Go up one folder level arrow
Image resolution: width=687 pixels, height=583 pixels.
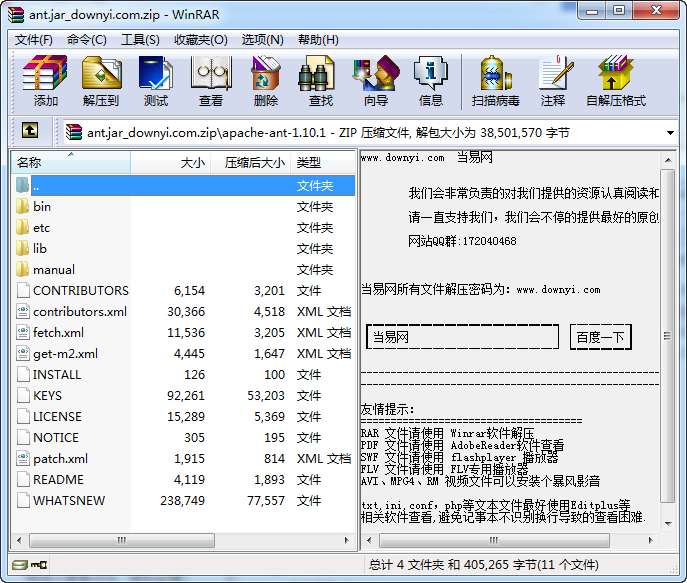(x=30, y=131)
